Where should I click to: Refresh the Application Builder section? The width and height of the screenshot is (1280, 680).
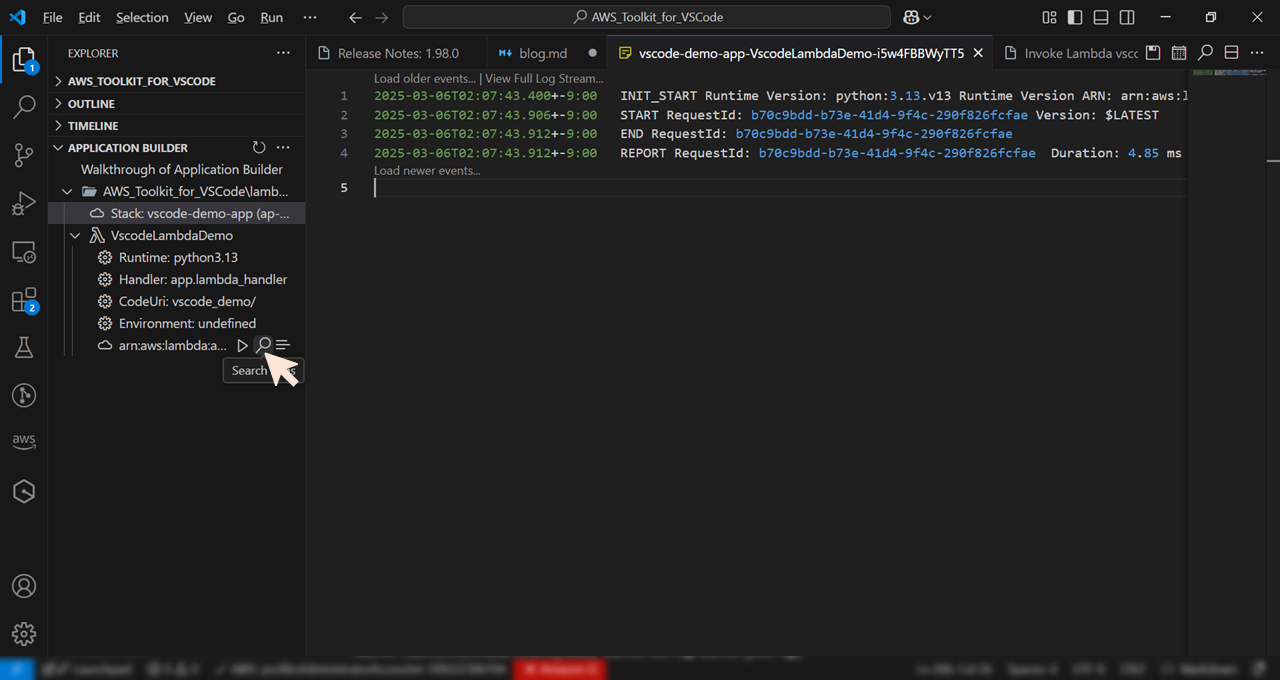click(258, 147)
